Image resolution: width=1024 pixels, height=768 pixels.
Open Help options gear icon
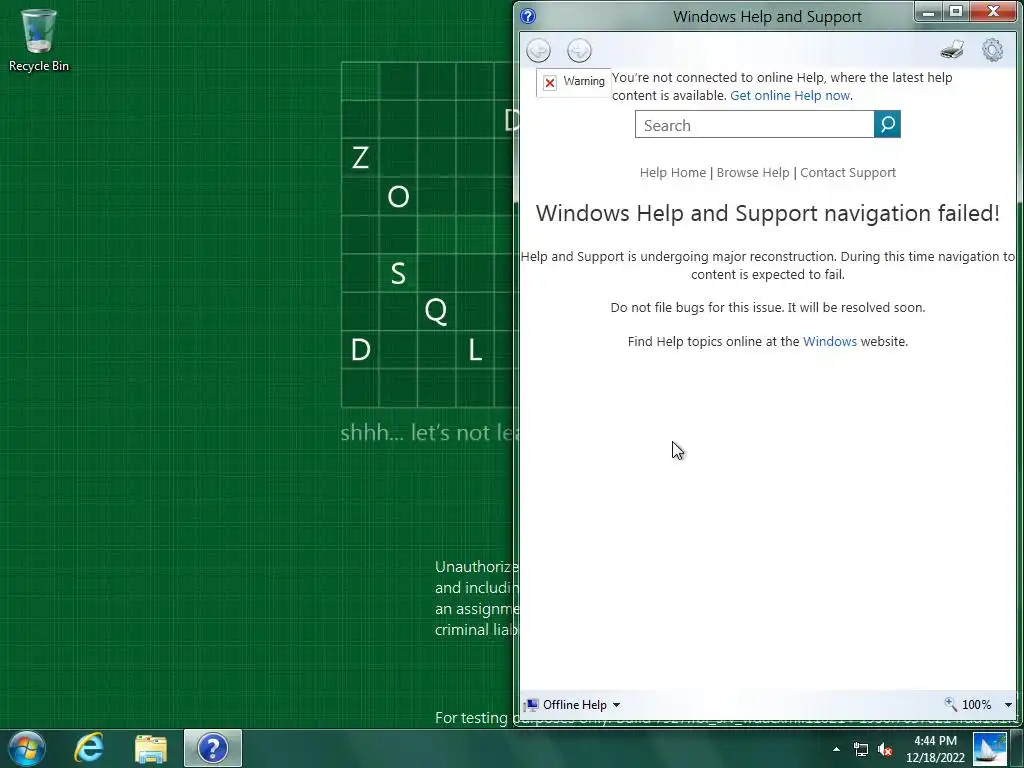pos(993,50)
